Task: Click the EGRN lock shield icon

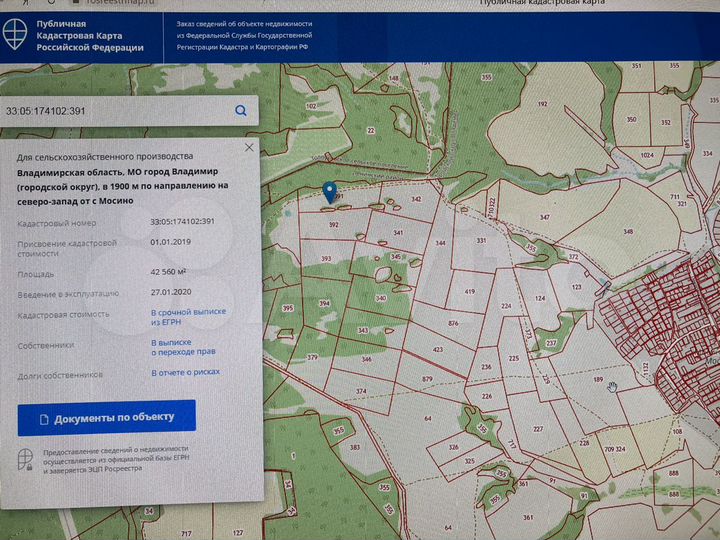Action: (25, 460)
